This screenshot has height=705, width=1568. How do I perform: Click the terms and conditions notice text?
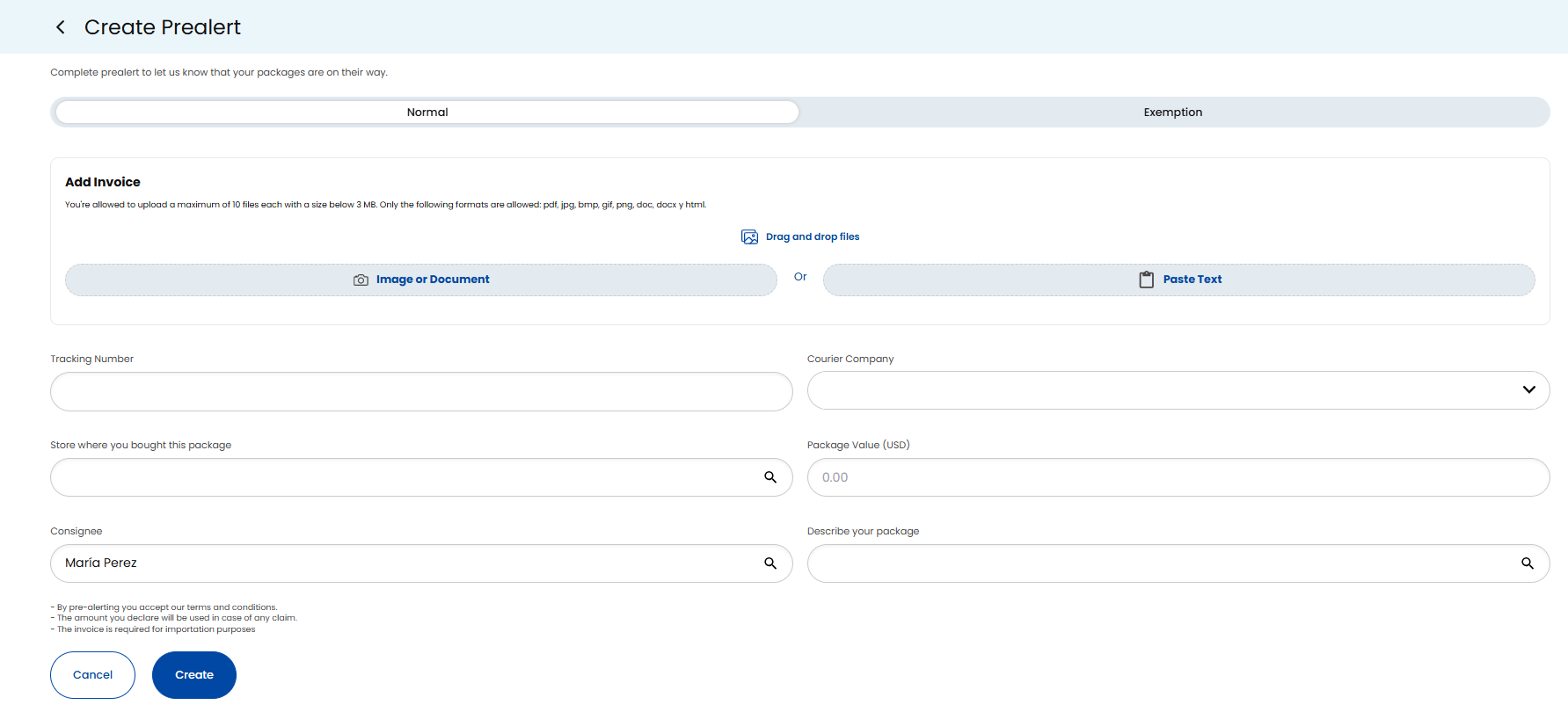[164, 607]
